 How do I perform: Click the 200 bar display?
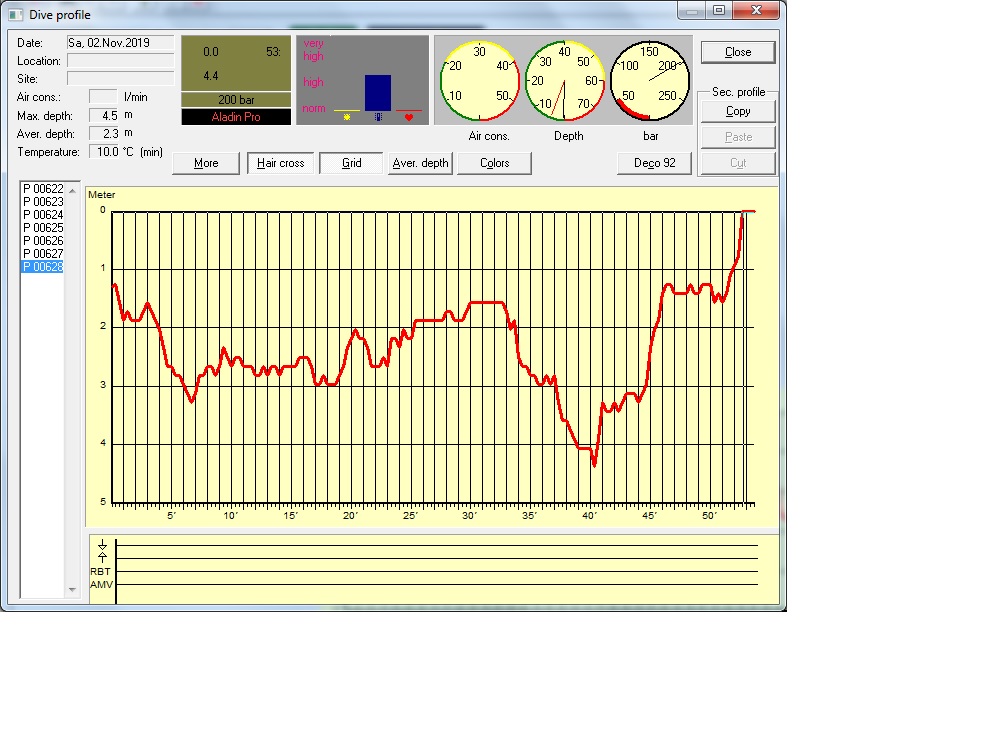pyautogui.click(x=236, y=99)
